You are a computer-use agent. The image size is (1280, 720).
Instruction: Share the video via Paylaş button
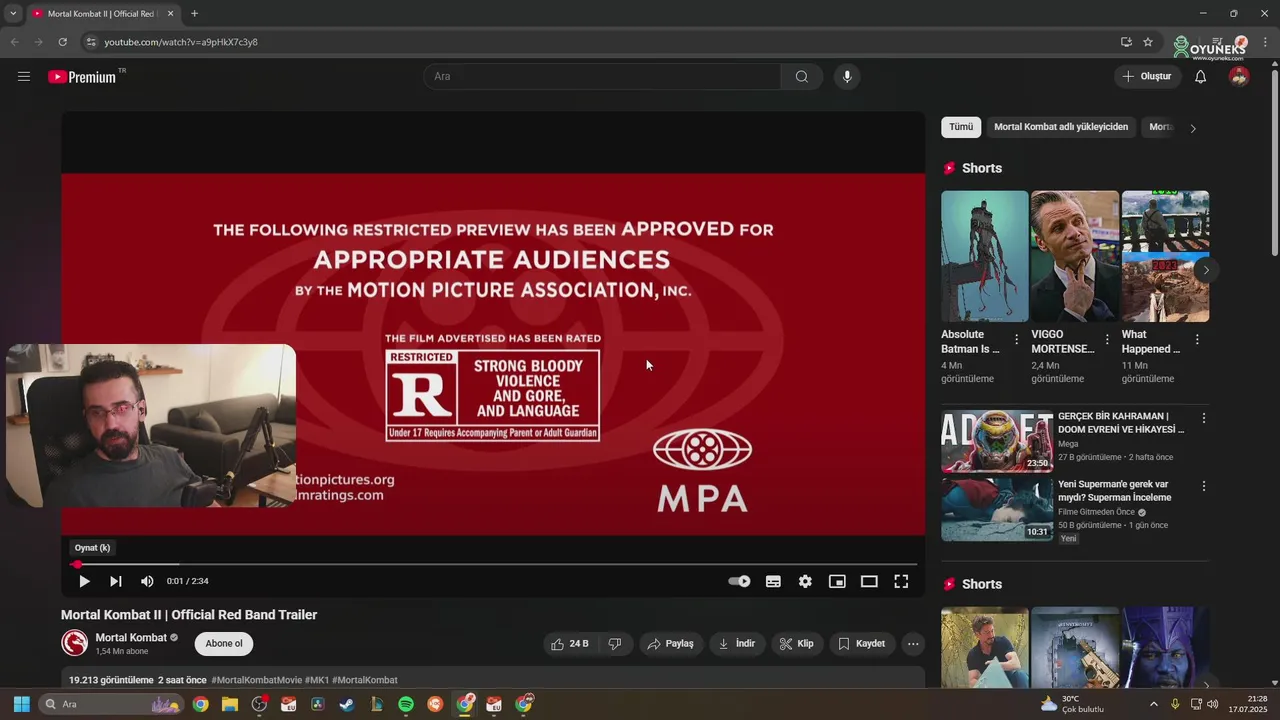point(670,644)
